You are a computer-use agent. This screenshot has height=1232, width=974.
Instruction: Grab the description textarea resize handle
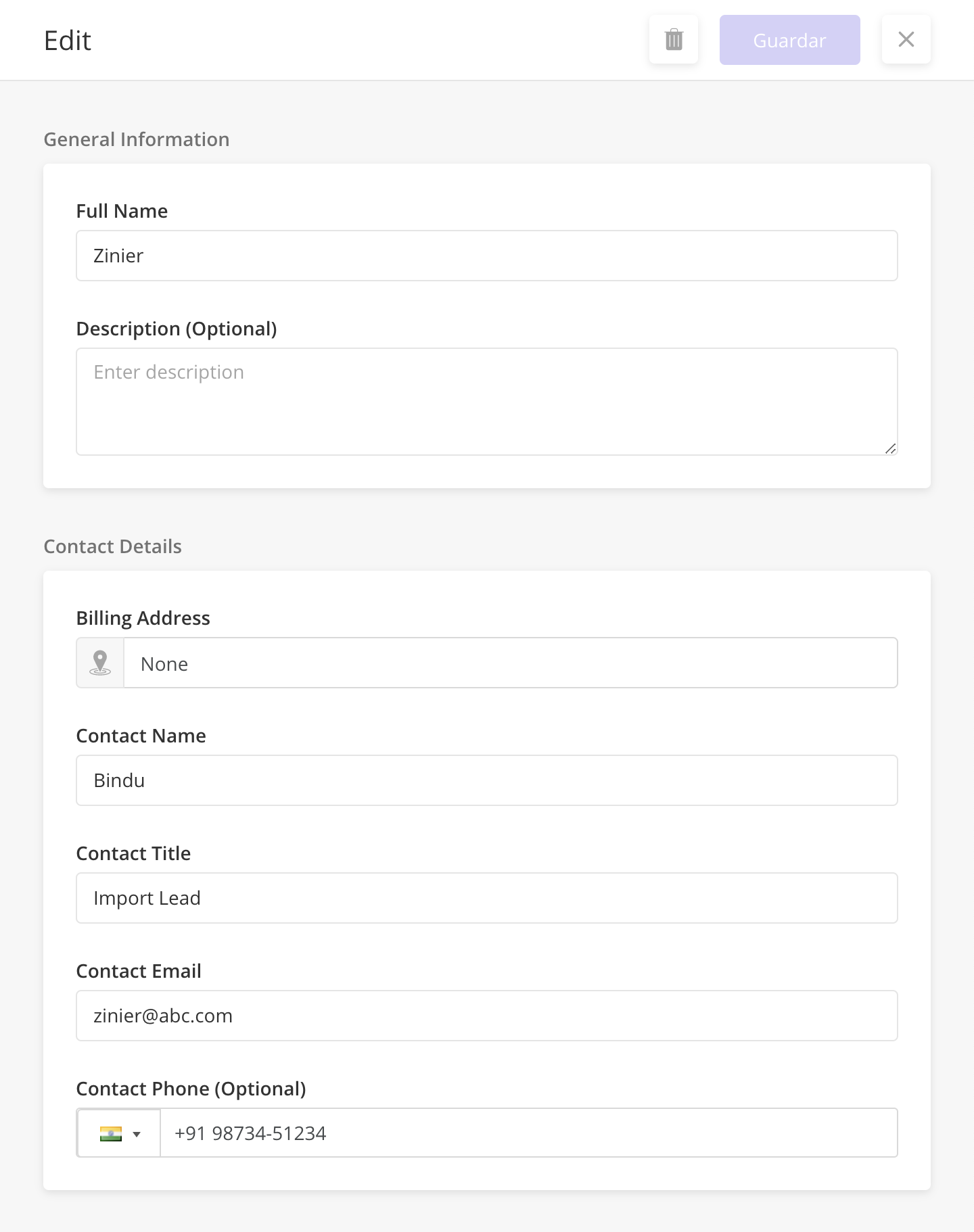(x=890, y=448)
